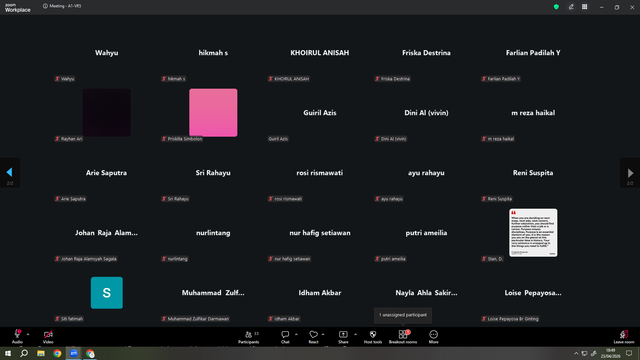Viewport: 640px width, 360px height.
Task: Click nur hafig setiawan participant name
Action: coord(320,233)
